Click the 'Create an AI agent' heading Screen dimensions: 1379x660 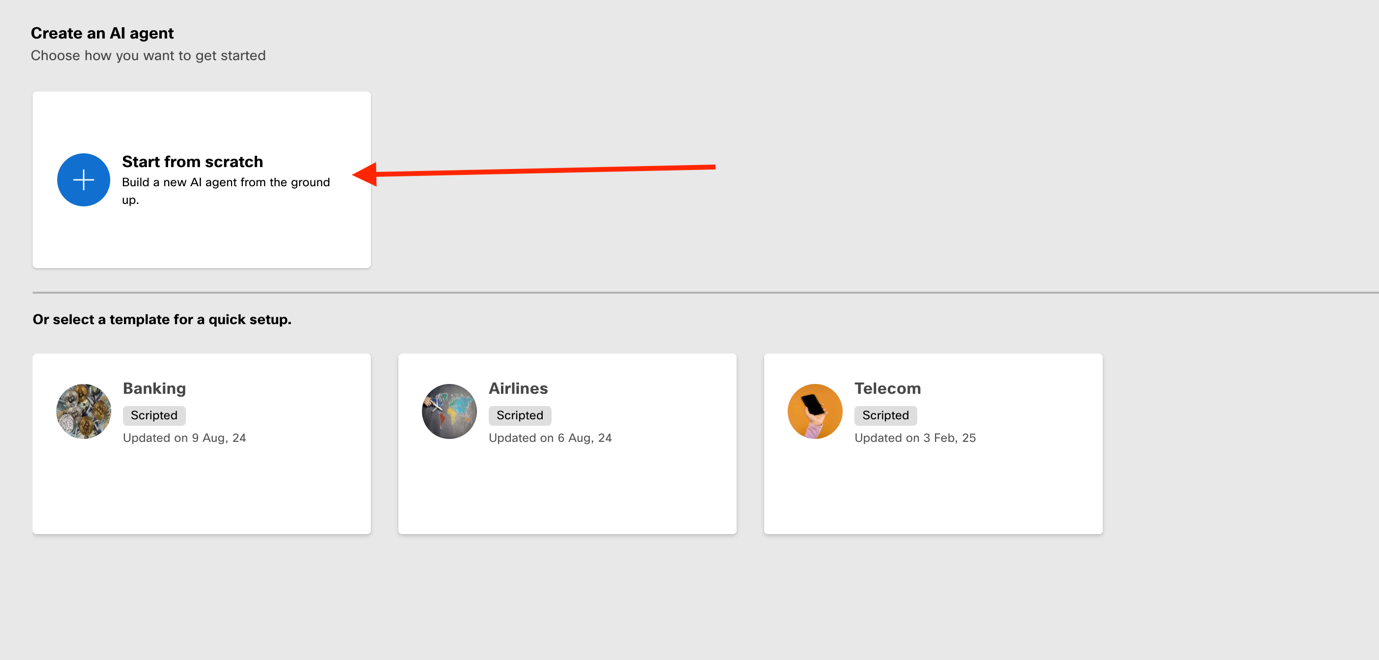(102, 33)
